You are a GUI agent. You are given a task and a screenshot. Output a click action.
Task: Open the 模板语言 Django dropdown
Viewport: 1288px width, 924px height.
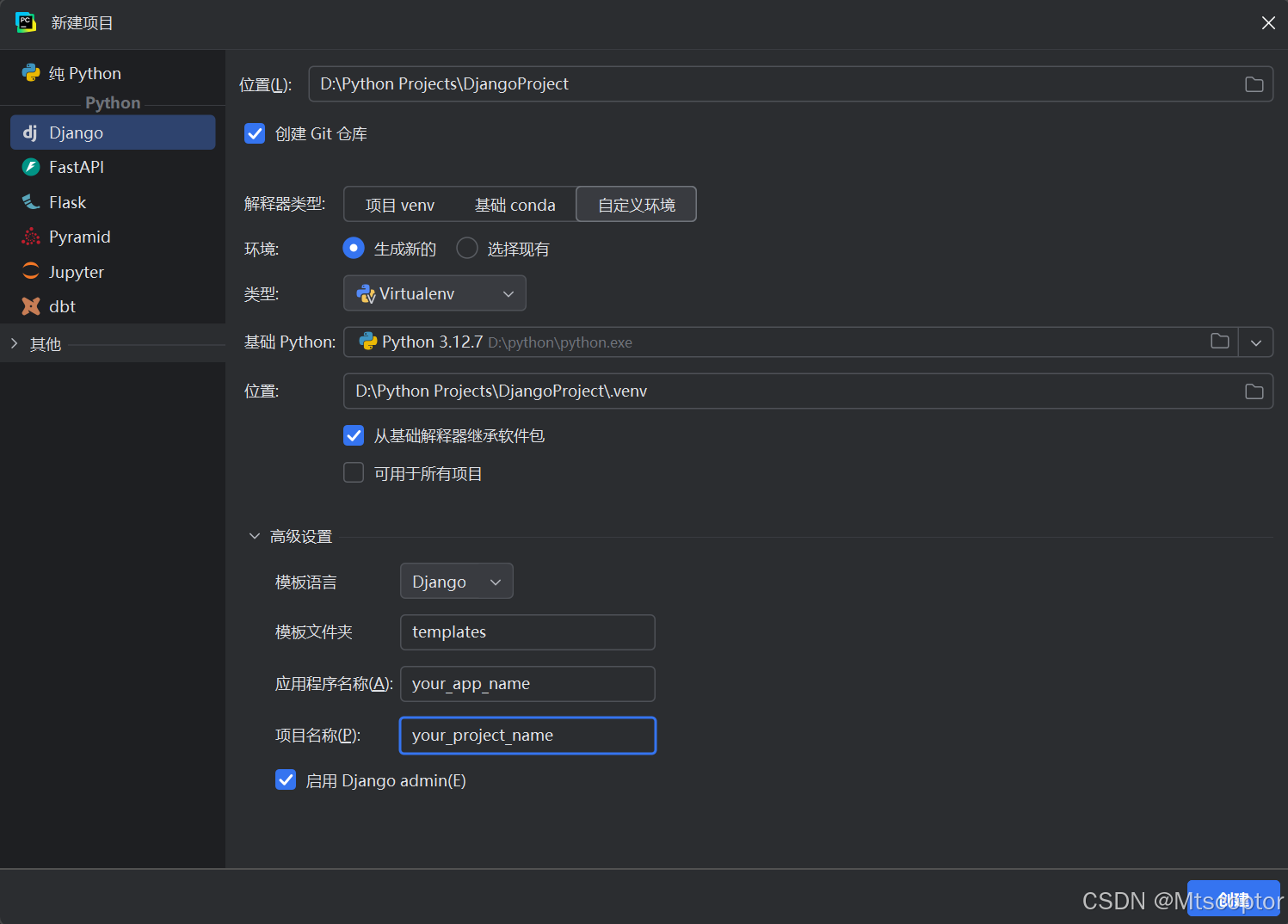tap(457, 582)
